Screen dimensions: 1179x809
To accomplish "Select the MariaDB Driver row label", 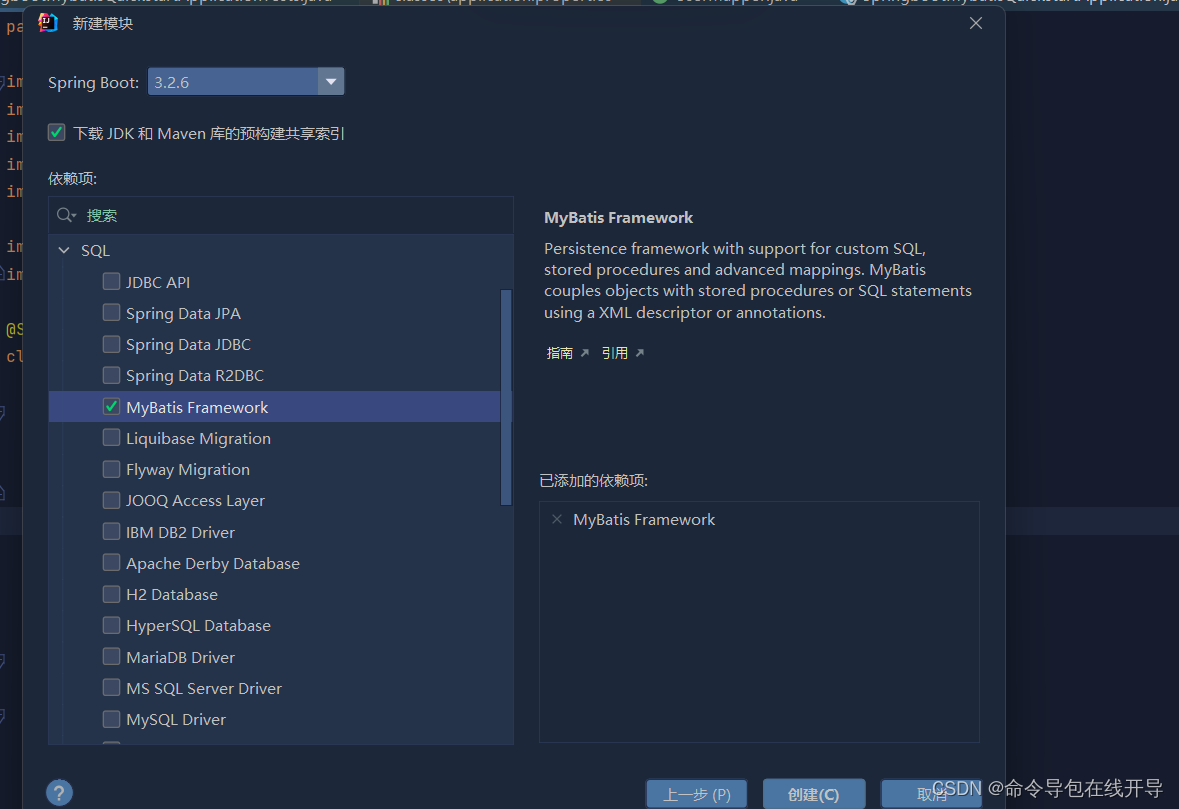I will [x=180, y=657].
